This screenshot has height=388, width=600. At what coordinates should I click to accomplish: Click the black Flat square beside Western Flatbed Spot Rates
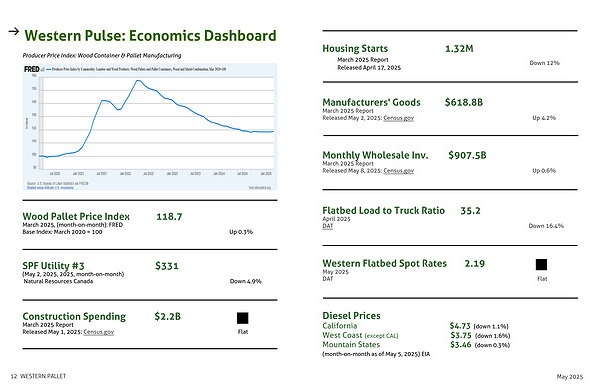click(541, 264)
